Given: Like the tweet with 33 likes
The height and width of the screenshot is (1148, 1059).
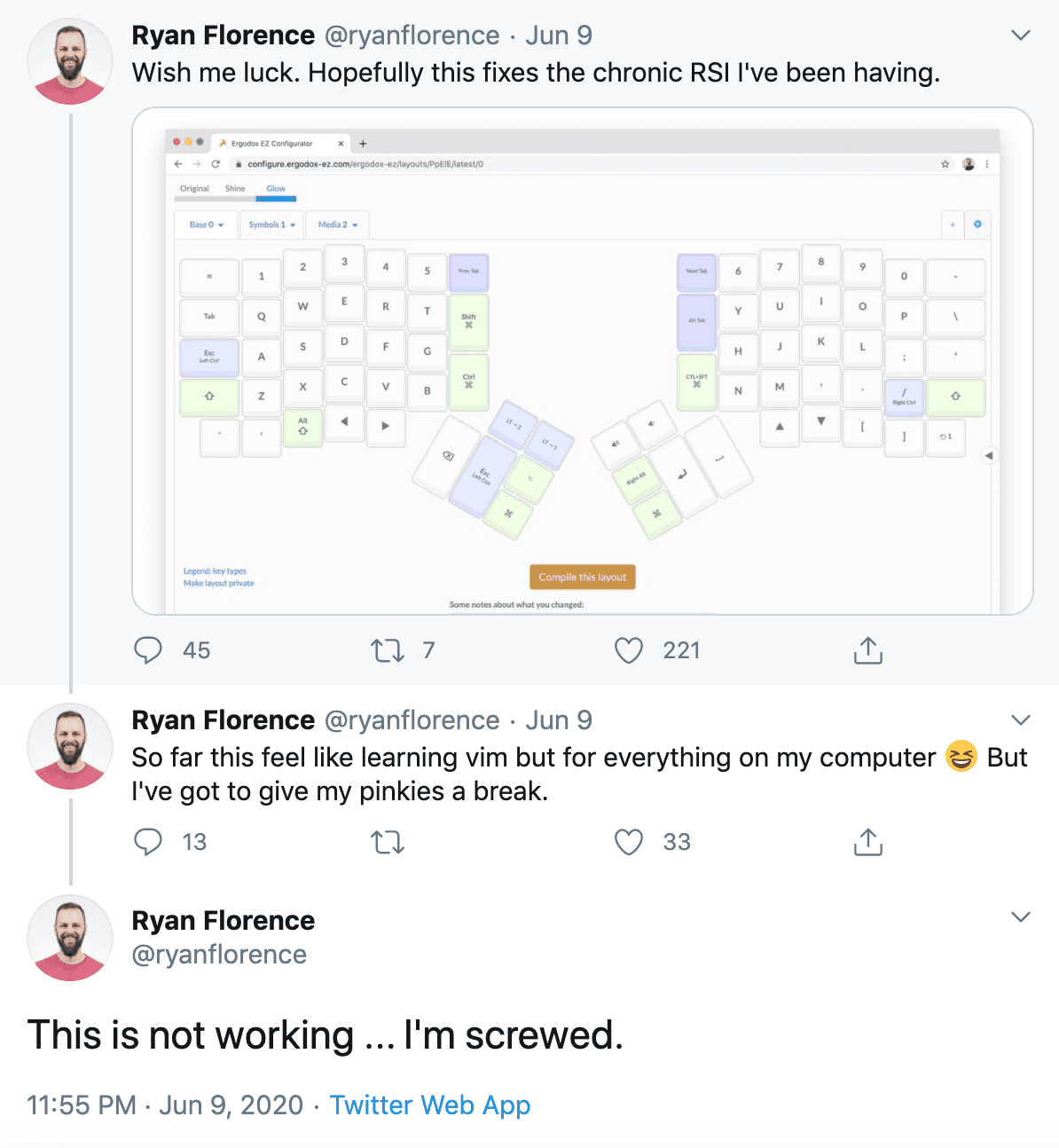Looking at the screenshot, I should click(x=629, y=842).
